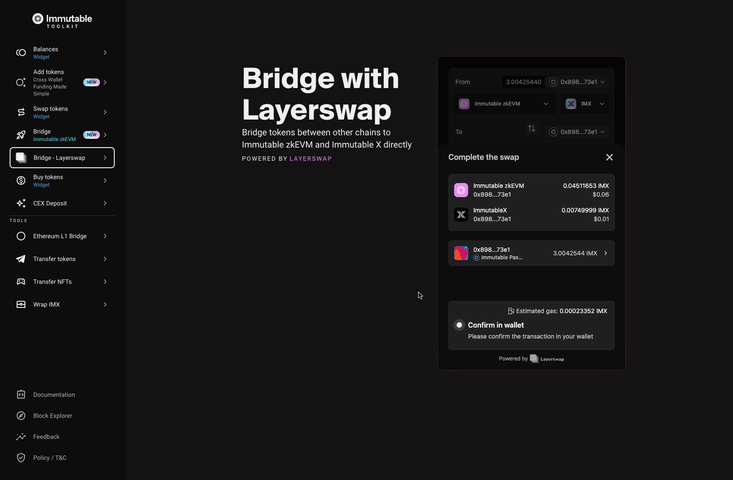Click the Estimated gas 0.00023352 IMX value
The image size is (733, 480).
point(583,311)
